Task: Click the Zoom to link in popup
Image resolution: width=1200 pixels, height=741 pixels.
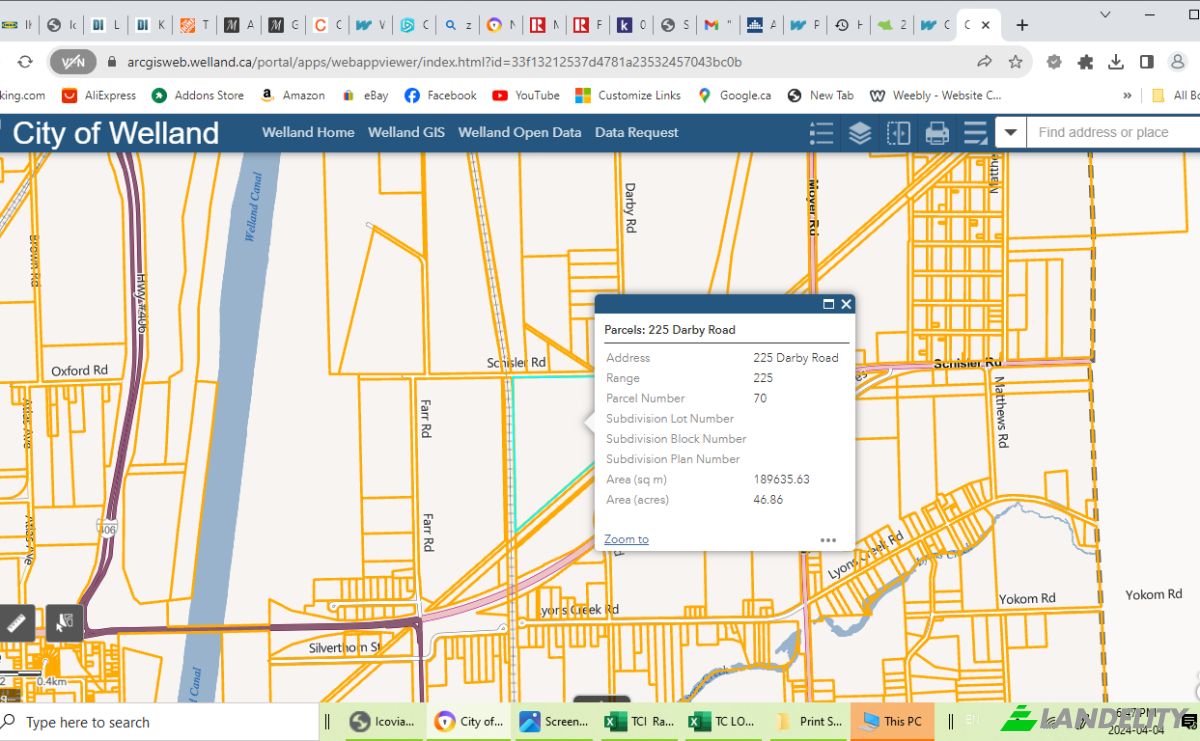Action: coord(626,540)
